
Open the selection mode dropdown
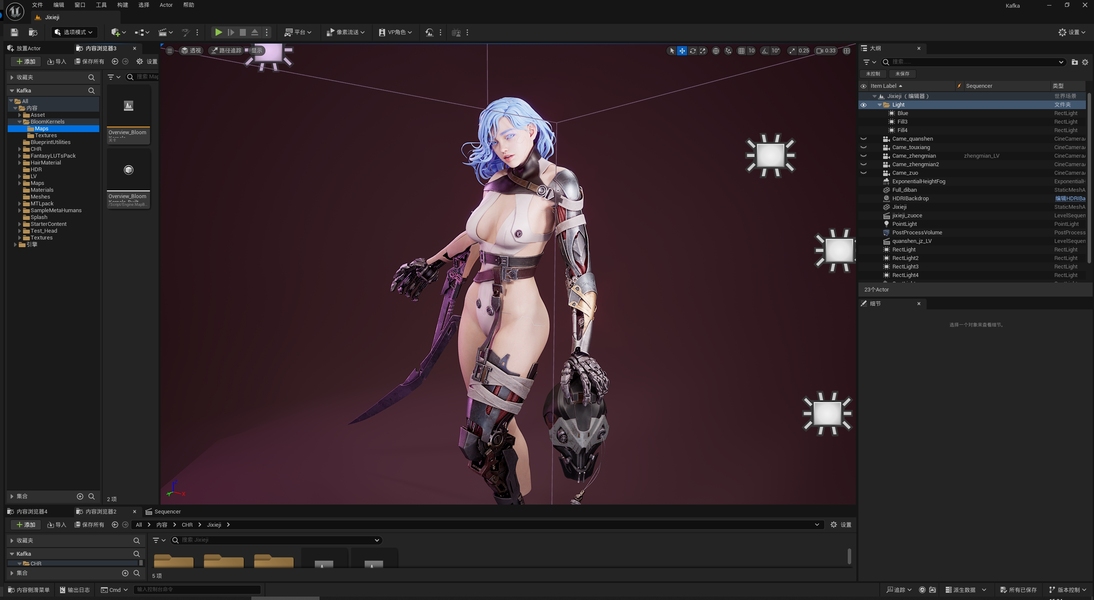tap(73, 32)
